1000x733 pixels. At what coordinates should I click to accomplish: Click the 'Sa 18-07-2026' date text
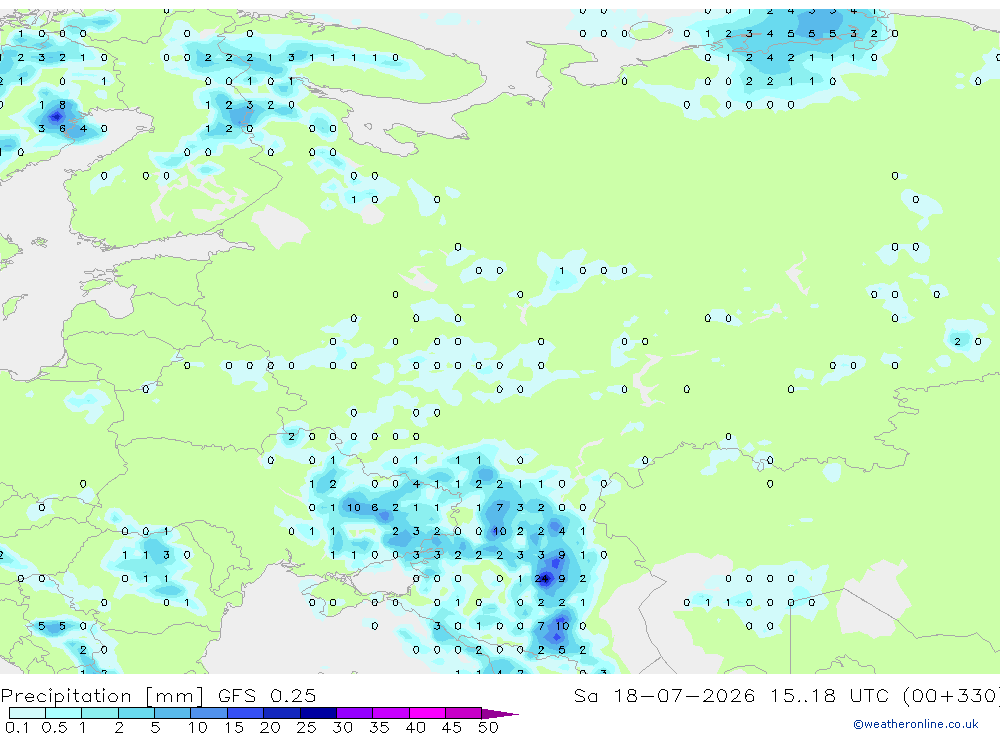click(664, 695)
